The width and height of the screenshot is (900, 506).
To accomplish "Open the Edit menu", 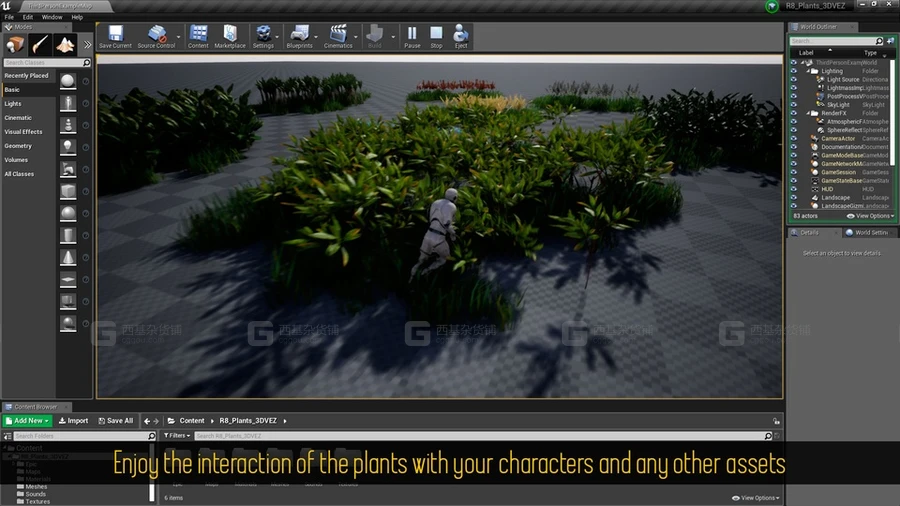I will pyautogui.click(x=28, y=17).
